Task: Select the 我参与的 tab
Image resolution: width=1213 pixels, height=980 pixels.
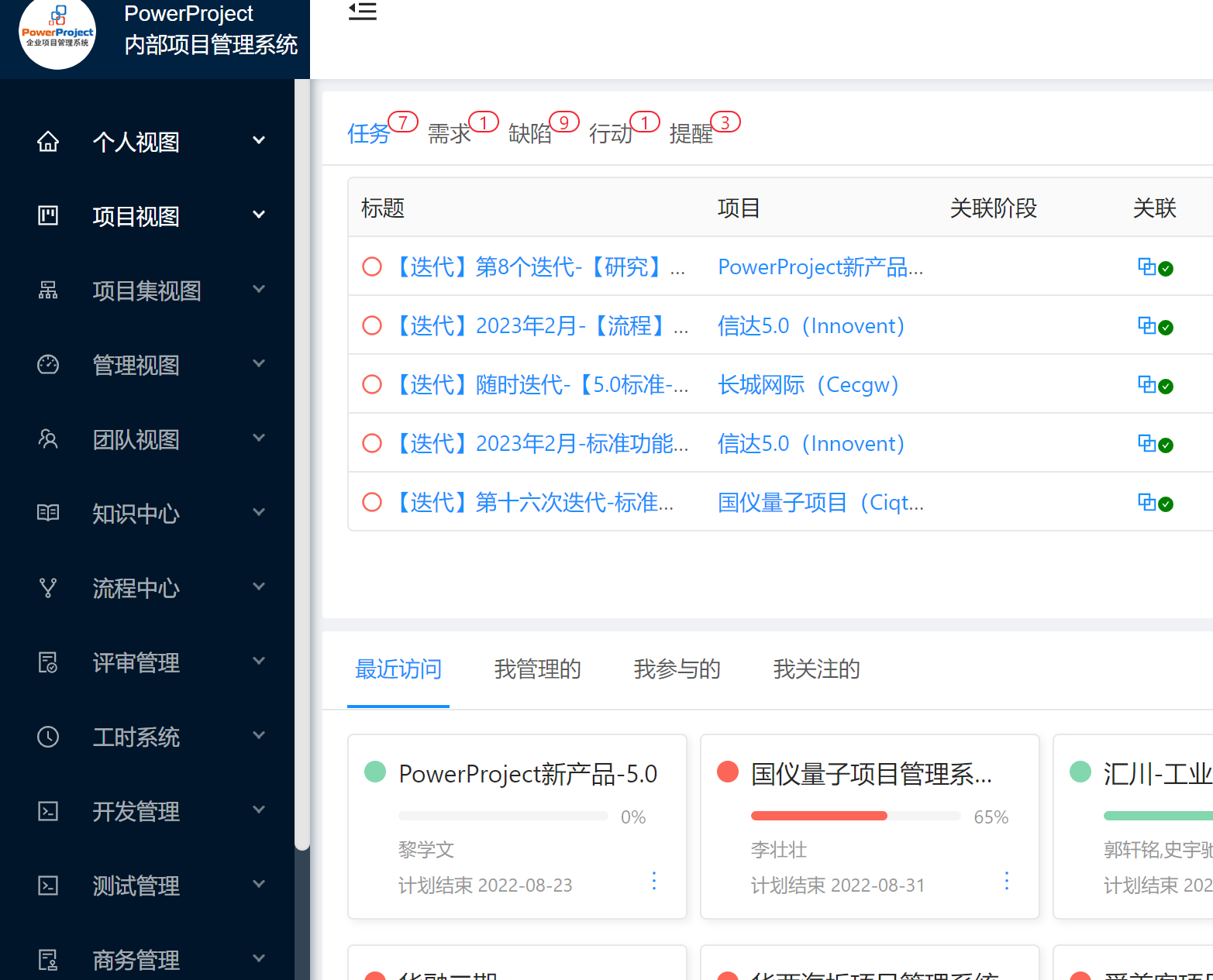Action: [677, 669]
